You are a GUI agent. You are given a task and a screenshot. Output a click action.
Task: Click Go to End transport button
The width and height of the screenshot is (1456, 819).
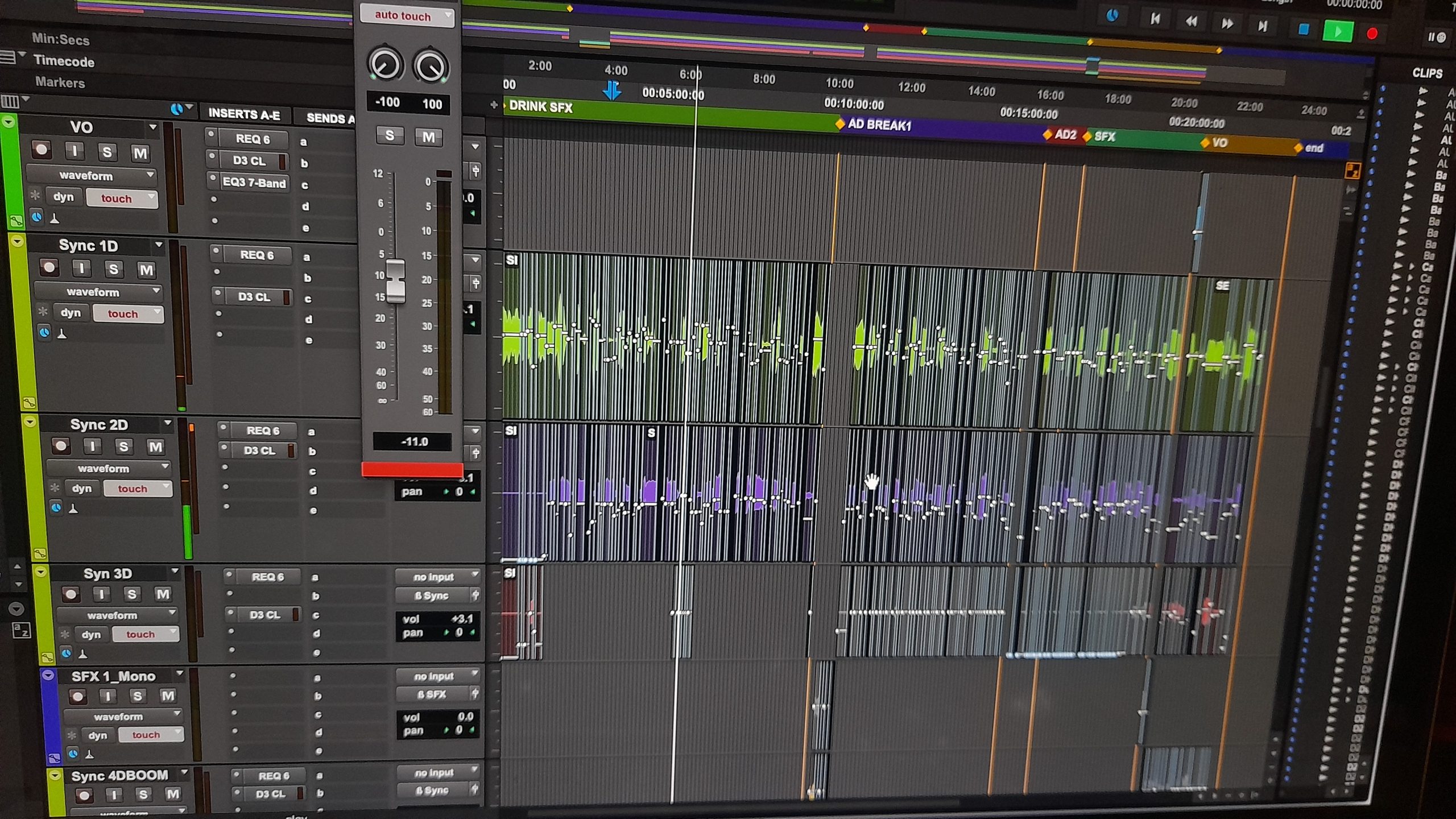[1263, 26]
